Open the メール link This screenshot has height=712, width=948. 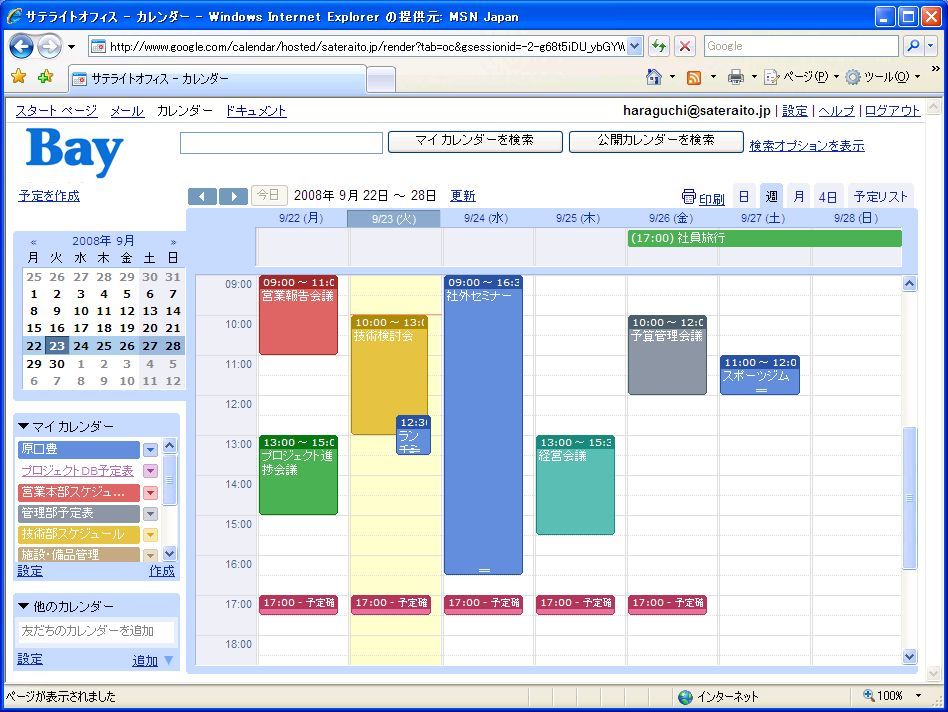127,111
